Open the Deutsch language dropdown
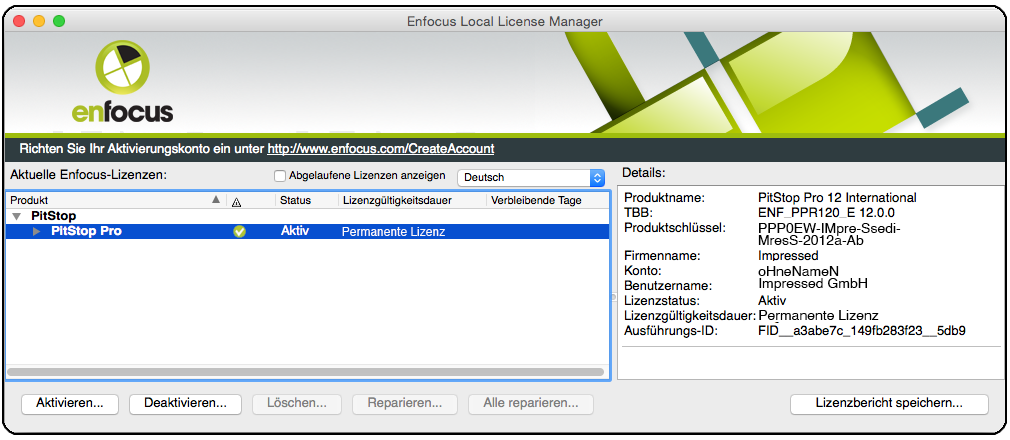The image size is (1010, 440). 531,177
